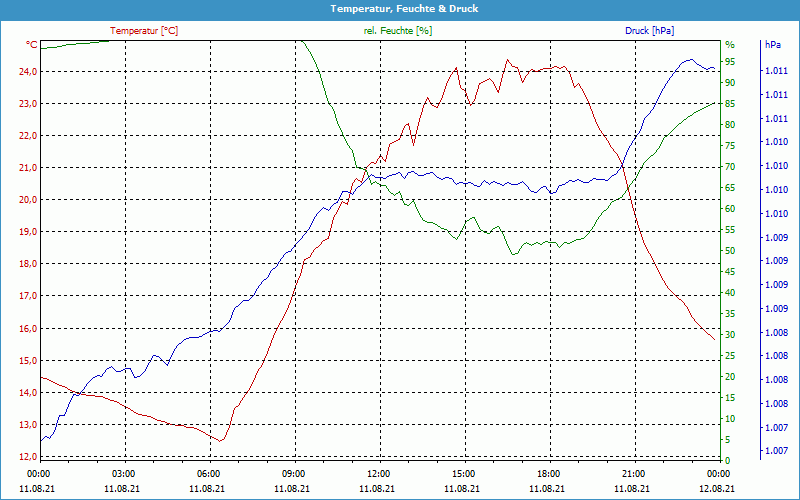Select the single-digit 5 on humidity axis
Image resolution: width=800 pixels, height=500 pixels.
728,440
